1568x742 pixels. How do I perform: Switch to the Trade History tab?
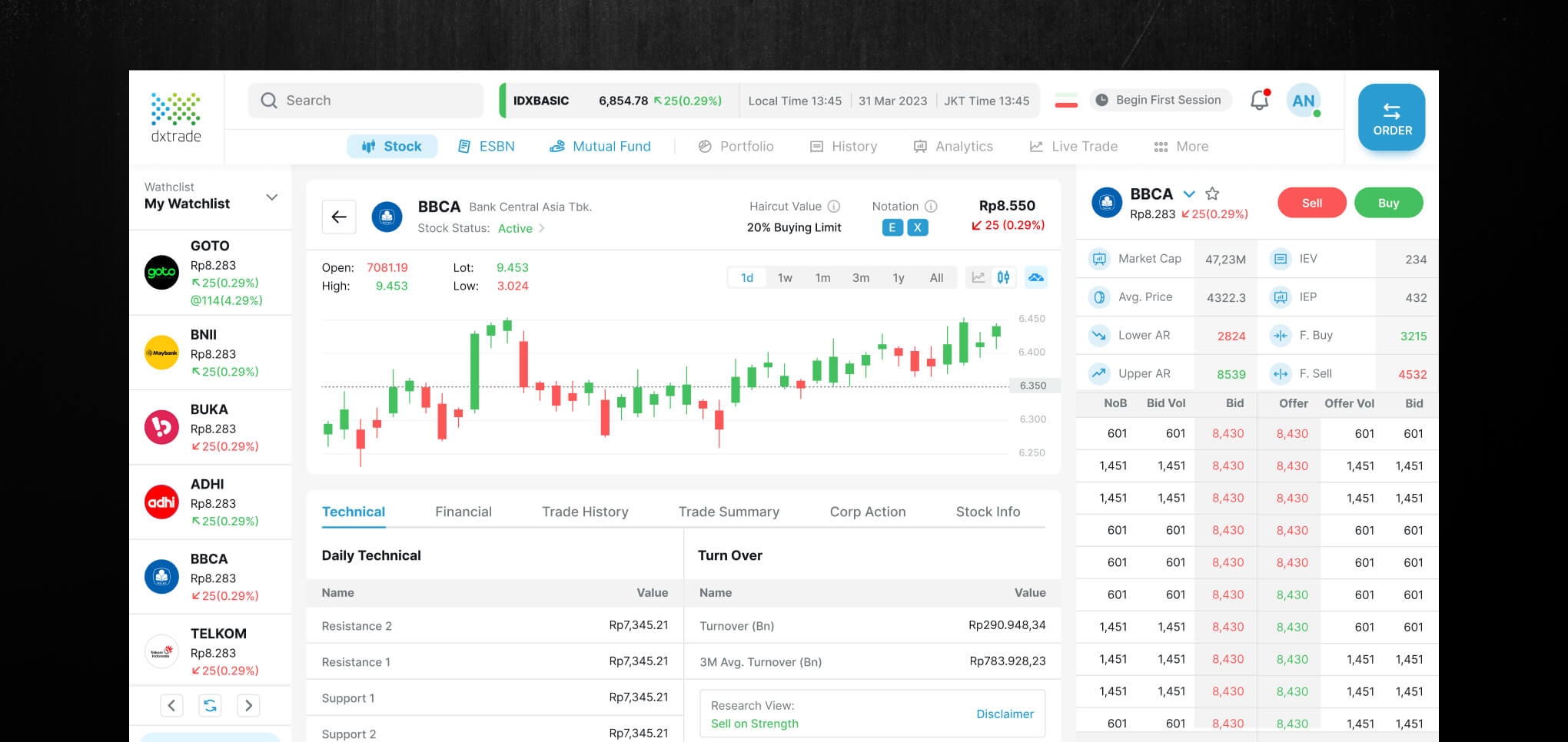coord(585,512)
